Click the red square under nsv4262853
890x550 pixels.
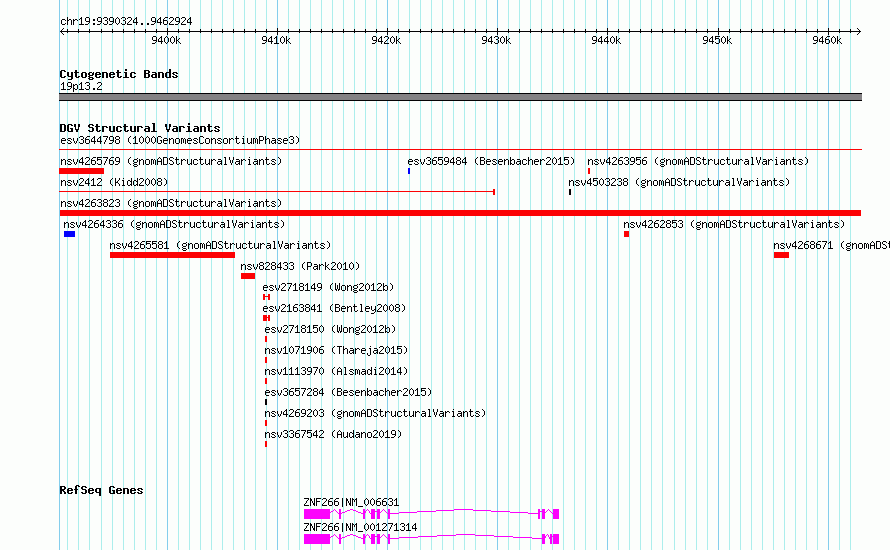coord(626,234)
